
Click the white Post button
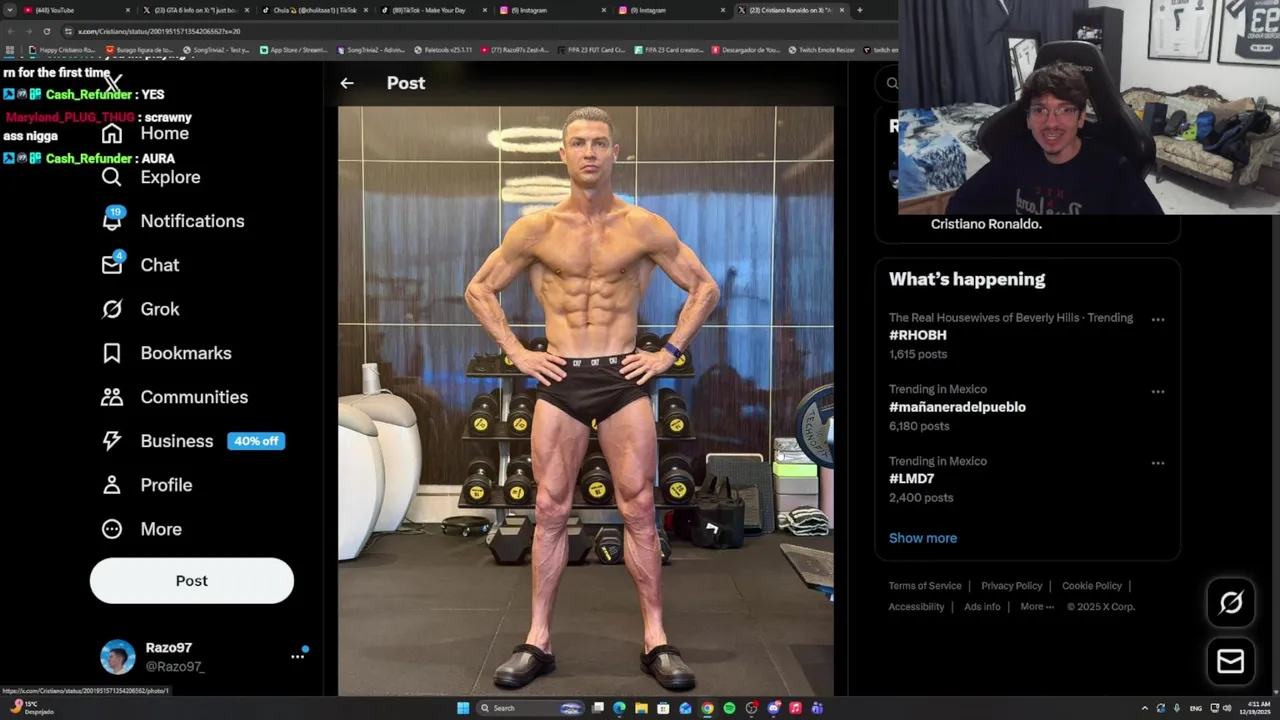[192, 581]
